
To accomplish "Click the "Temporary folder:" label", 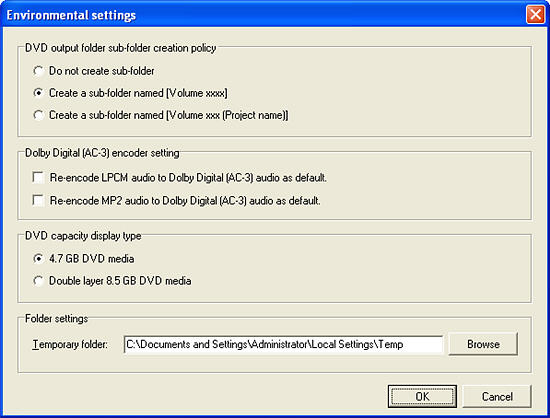I will tap(70, 344).
